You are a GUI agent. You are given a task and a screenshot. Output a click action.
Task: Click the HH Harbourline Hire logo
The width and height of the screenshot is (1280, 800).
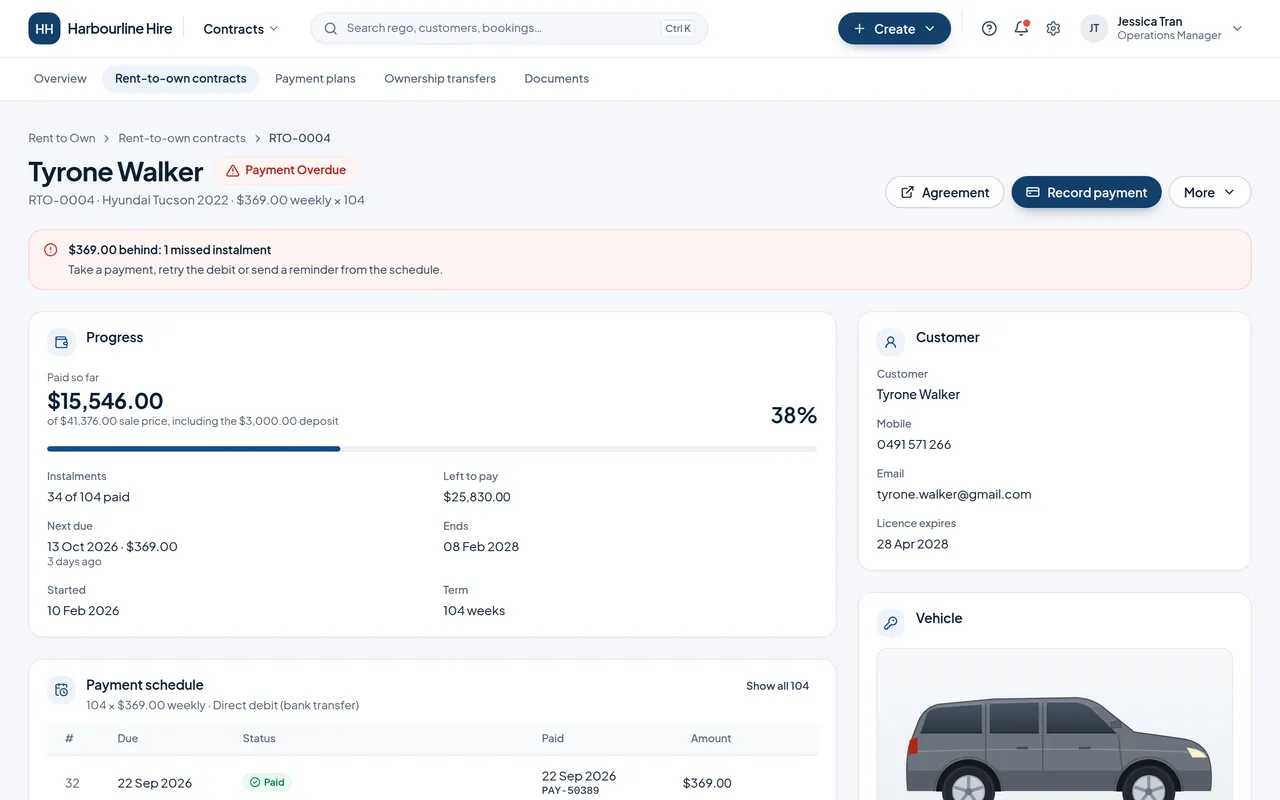click(x=100, y=29)
